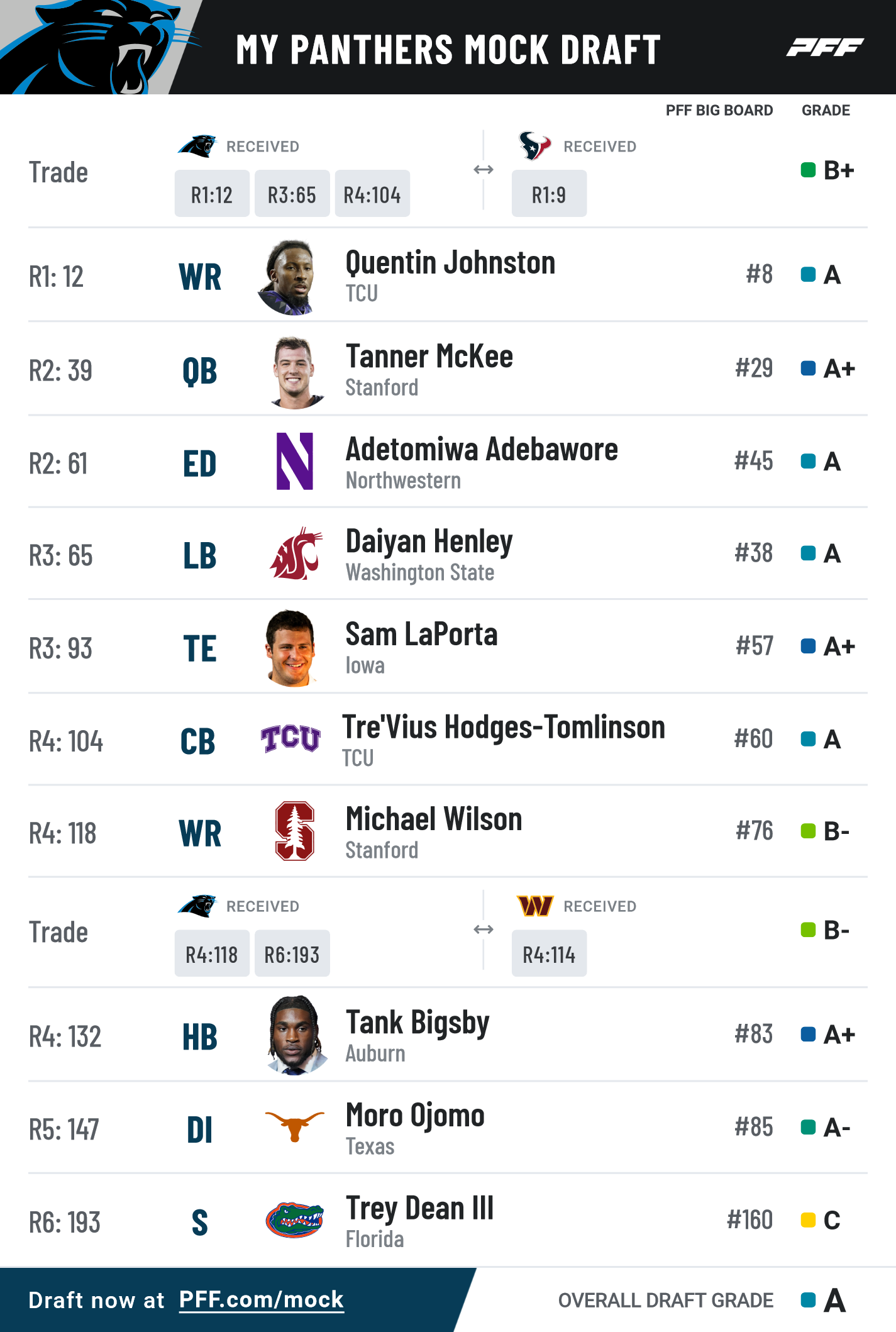896x1332 pixels.
Task: Click the Texas Longhorns logo
Action: point(294,1126)
